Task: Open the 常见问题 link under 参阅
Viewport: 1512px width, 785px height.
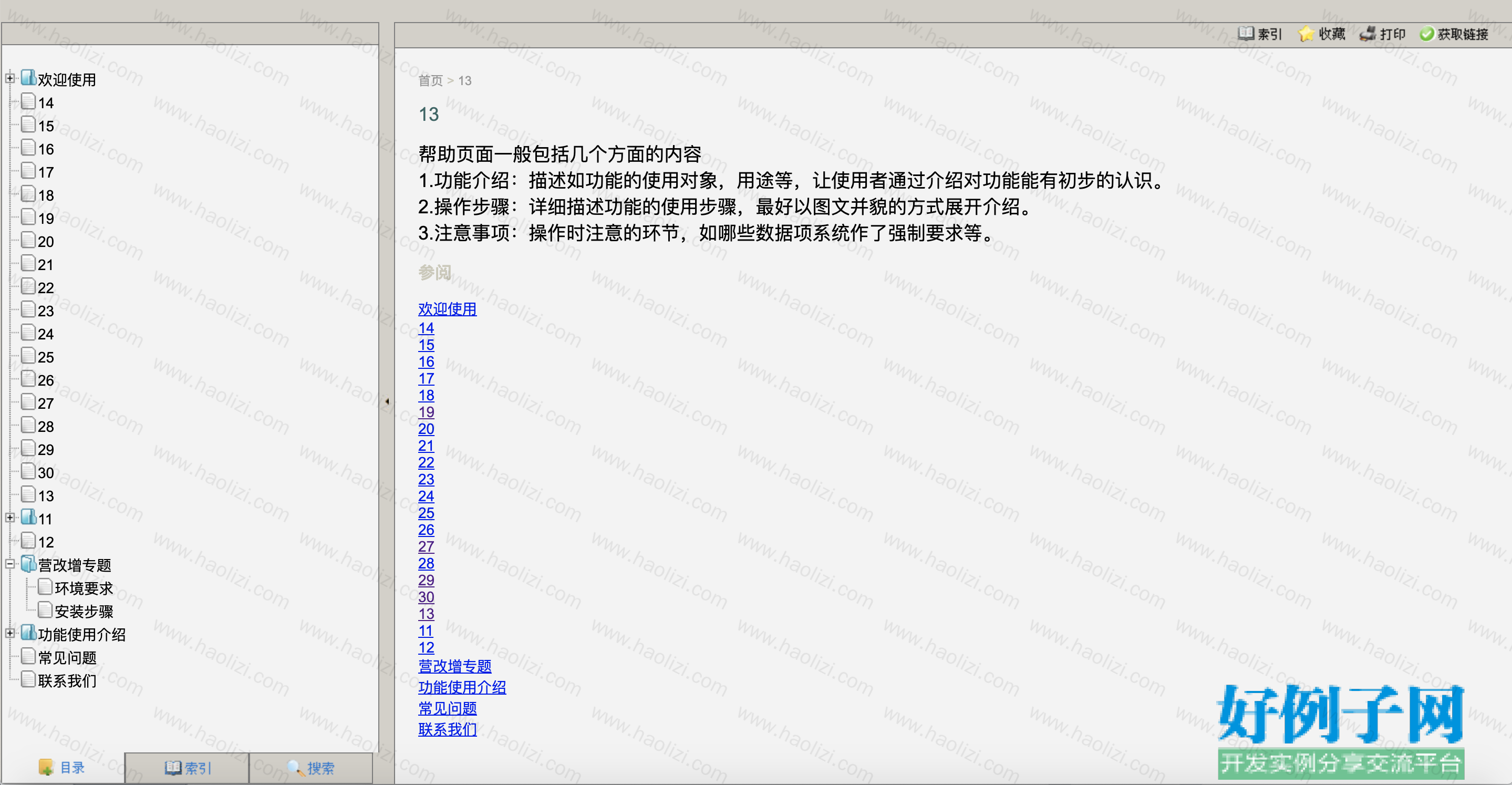Action: click(447, 708)
